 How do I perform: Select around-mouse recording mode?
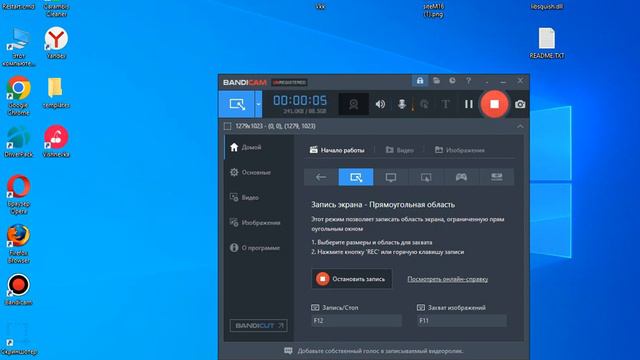coord(426,177)
